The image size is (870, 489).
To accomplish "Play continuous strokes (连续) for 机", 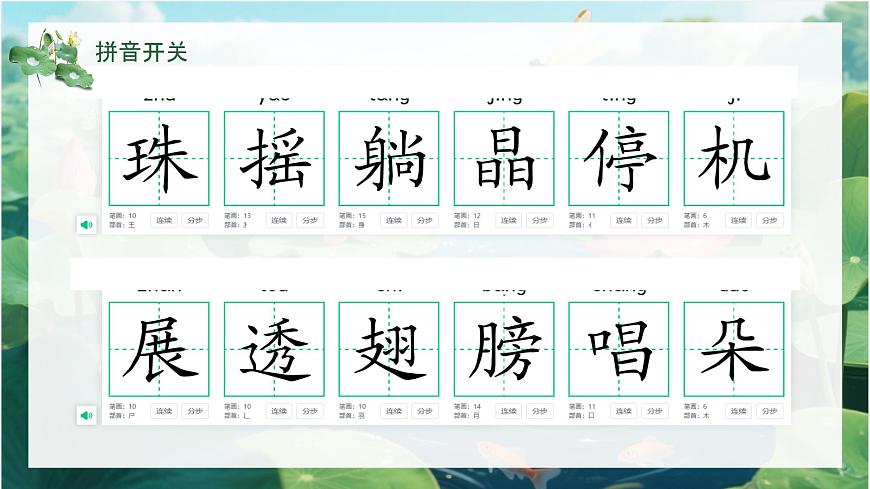I will point(739,220).
